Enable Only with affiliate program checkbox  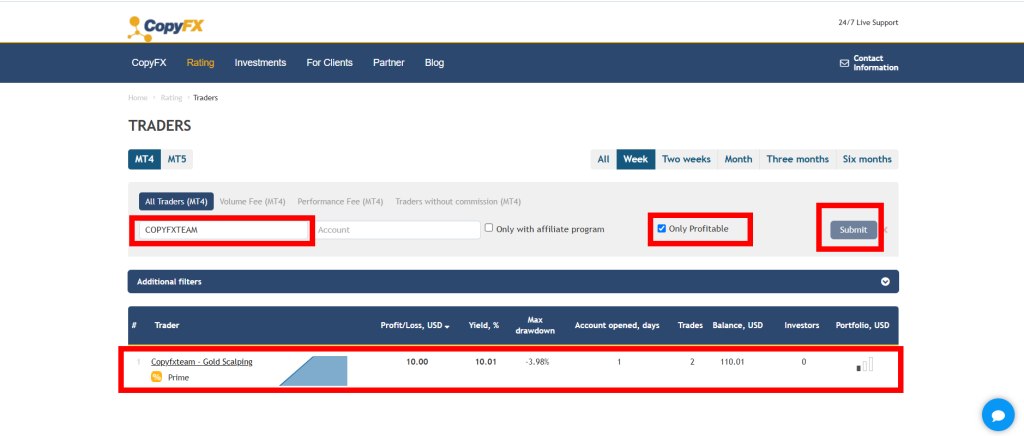(488, 228)
